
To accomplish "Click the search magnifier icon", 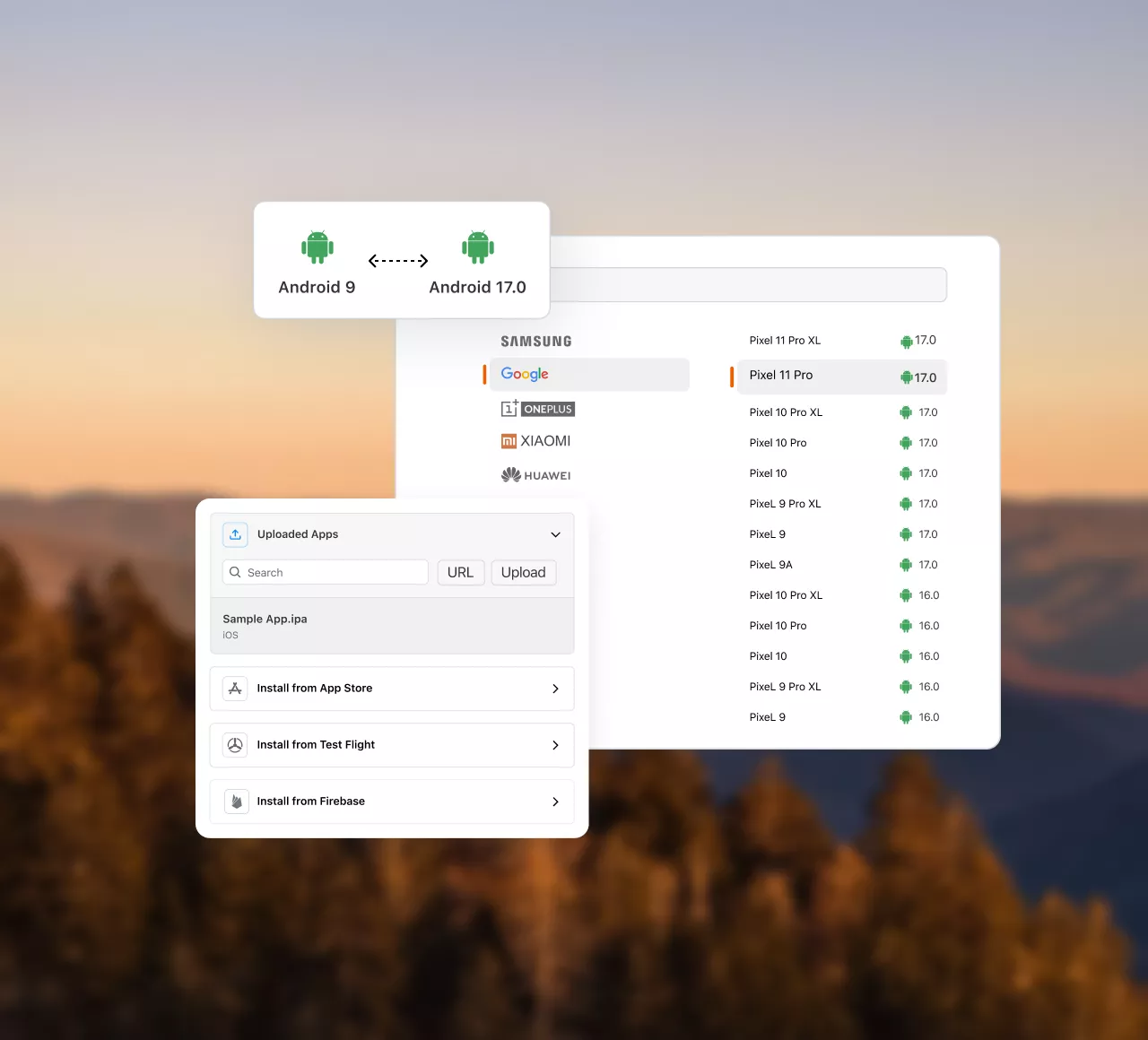I will 235,572.
